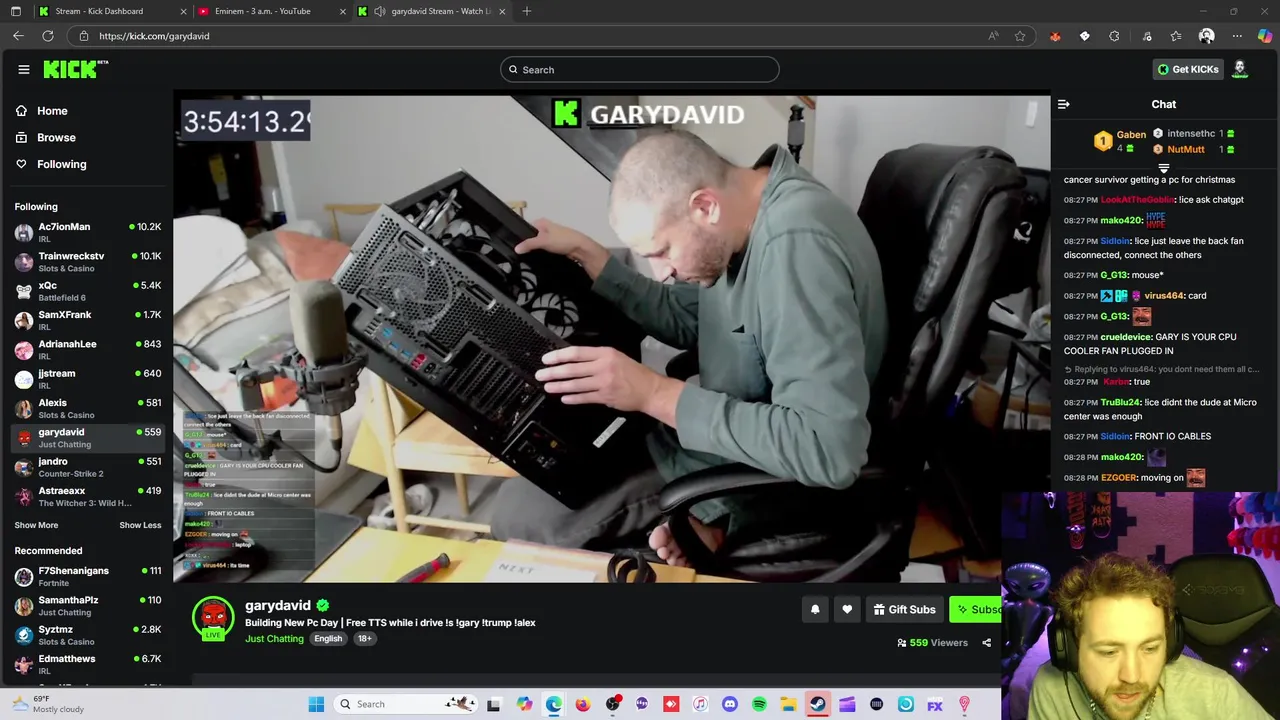This screenshot has height=720, width=1280.
Task: Open Browse in sidebar
Action: [56, 137]
